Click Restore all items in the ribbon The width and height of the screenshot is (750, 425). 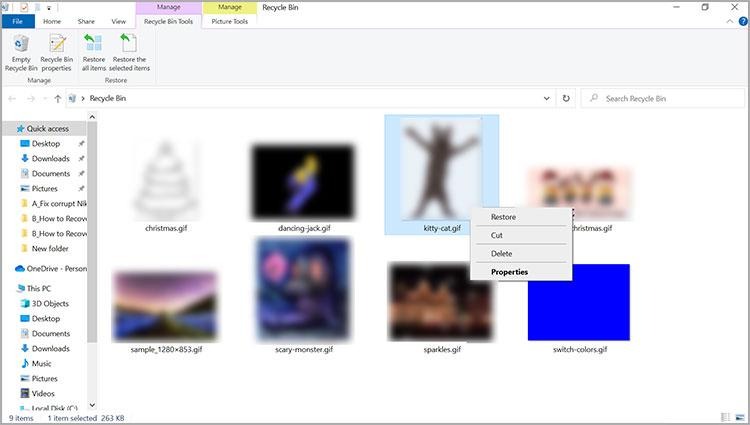click(93, 50)
